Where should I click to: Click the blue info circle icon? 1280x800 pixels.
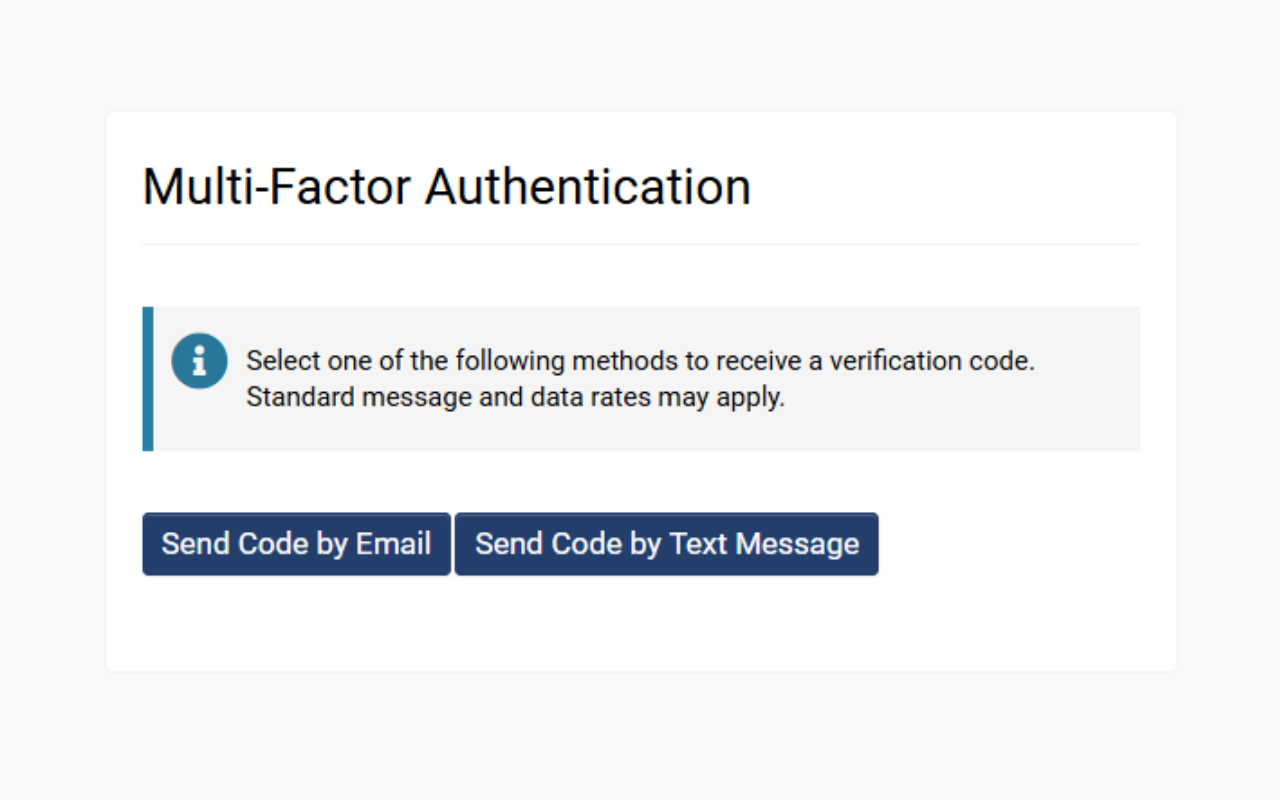pyautogui.click(x=199, y=361)
